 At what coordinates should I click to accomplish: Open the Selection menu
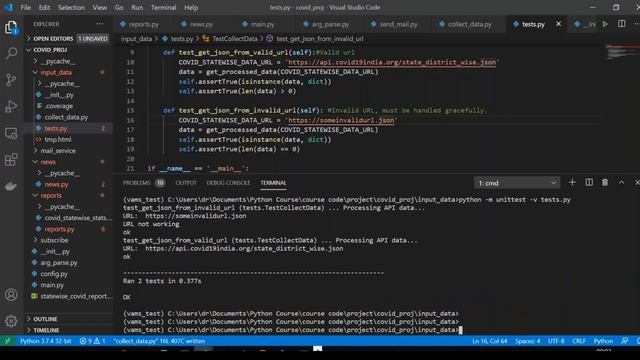pyautogui.click(x=71, y=7)
